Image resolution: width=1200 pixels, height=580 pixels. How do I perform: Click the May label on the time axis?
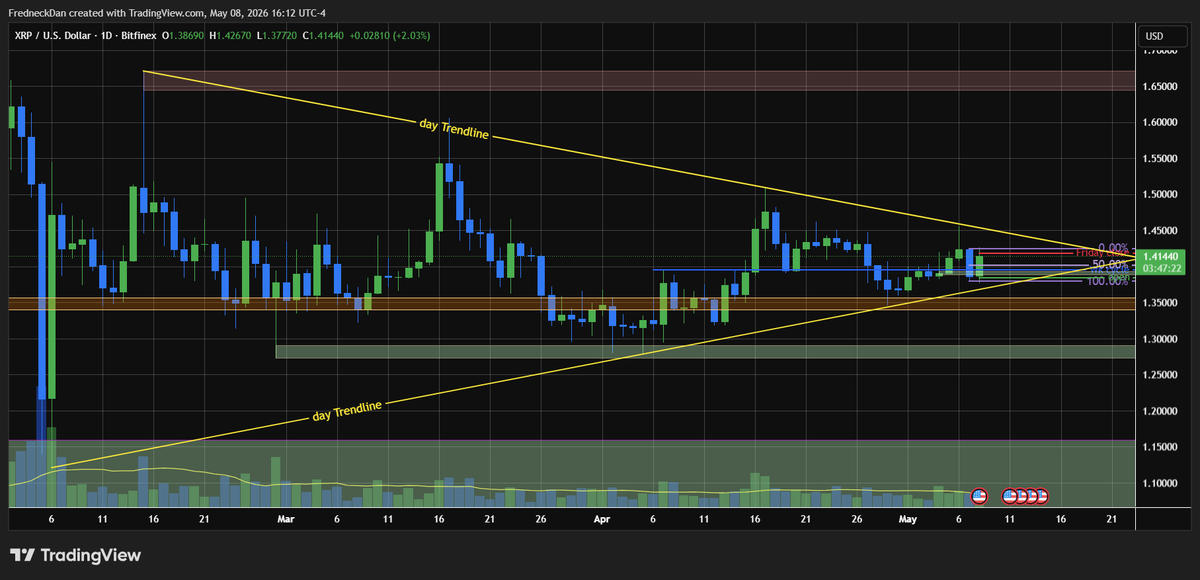pyautogui.click(x=908, y=520)
